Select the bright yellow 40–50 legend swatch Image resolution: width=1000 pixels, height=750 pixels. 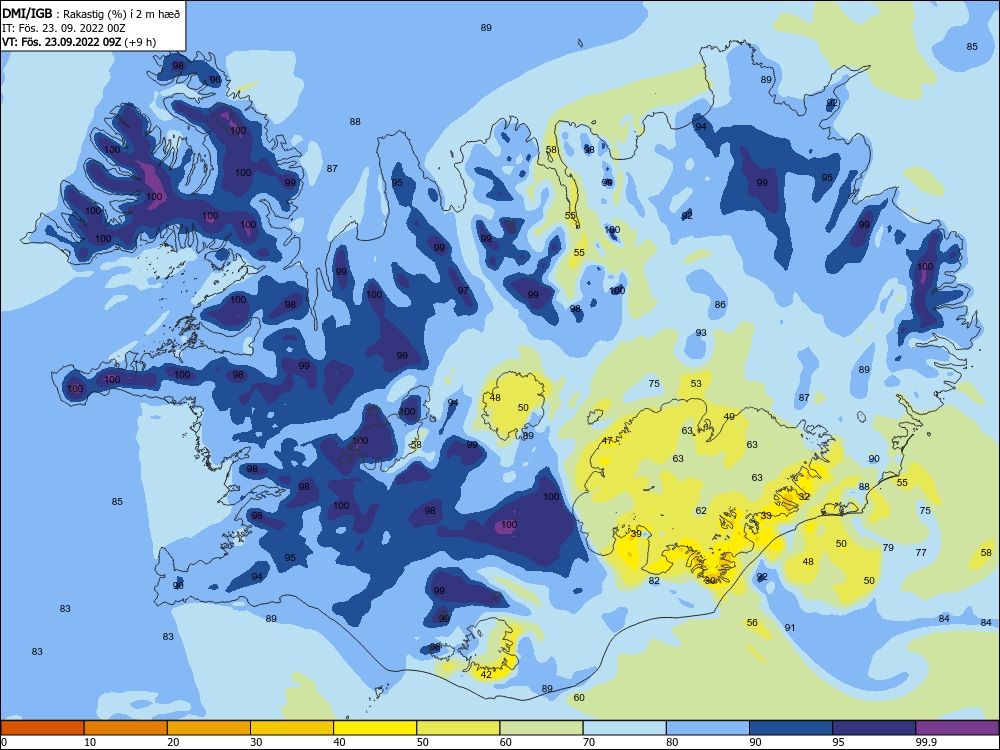point(375,728)
